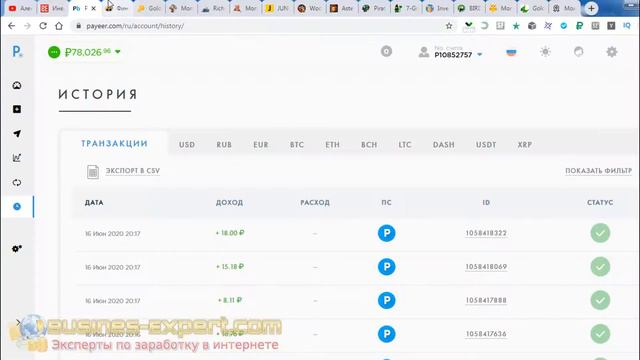Click Payeer icon in +18.00 ₽ row
640x360 pixels.
tap(387, 233)
